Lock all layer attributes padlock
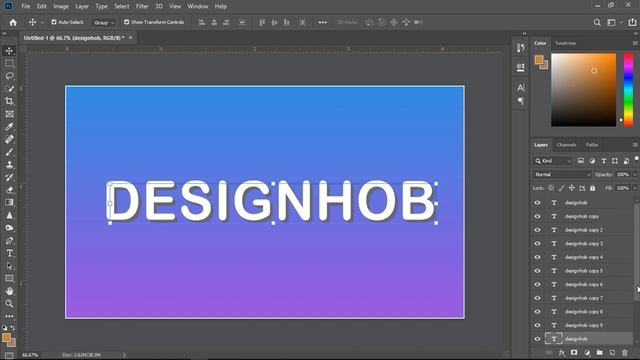Viewport: 640px width, 360px height. [x=592, y=188]
